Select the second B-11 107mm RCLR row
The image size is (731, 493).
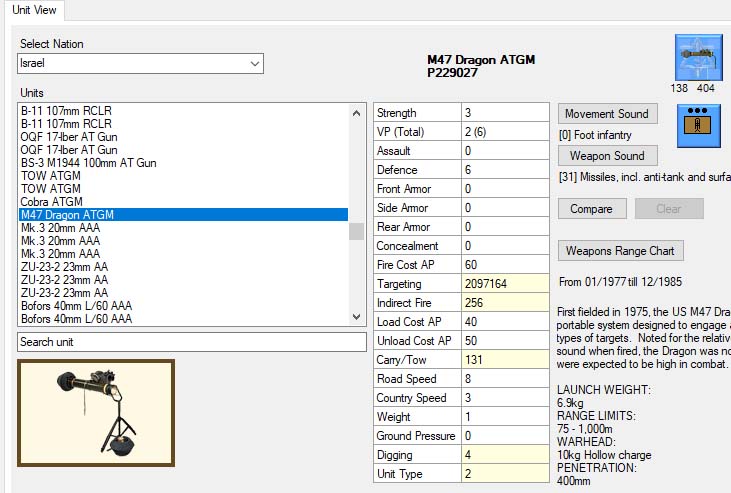click(184, 124)
